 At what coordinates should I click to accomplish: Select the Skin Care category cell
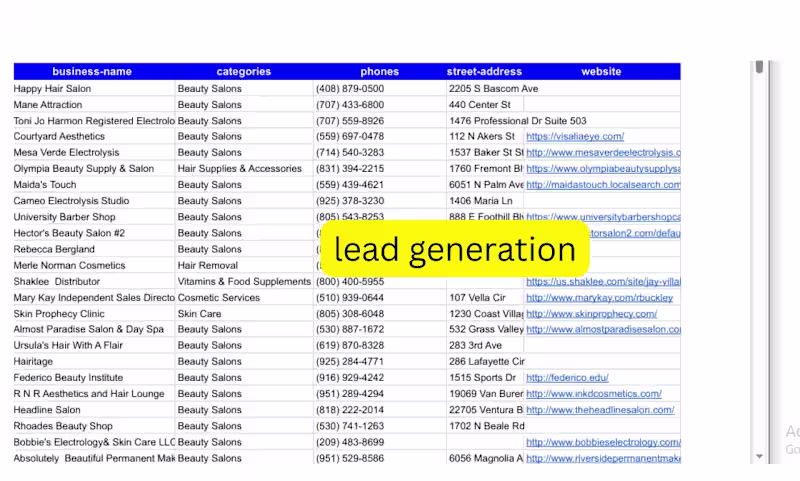click(244, 314)
